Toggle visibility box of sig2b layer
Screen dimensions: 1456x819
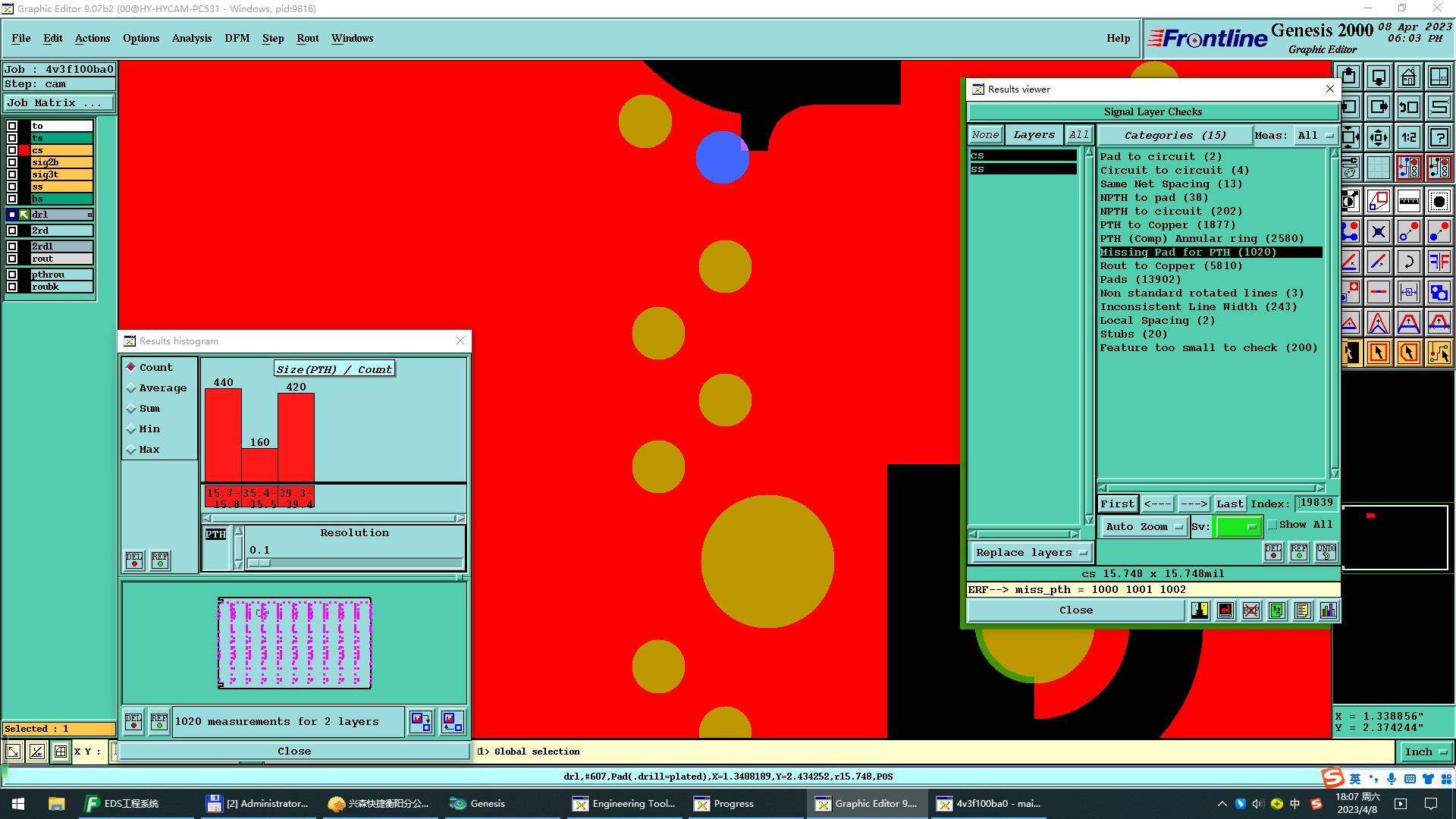tap(12, 162)
